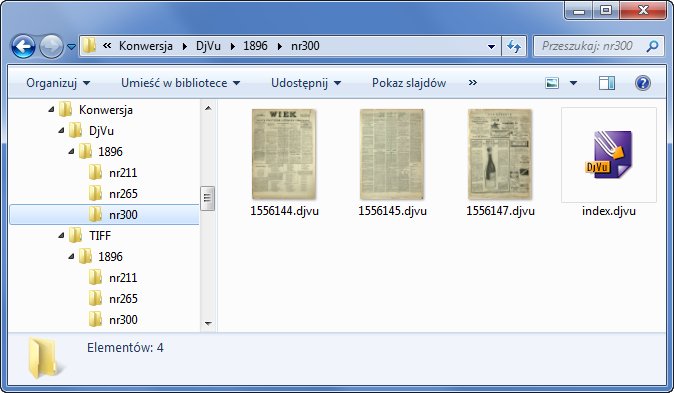Select the index.djvu DjVu icon
The image size is (674, 393).
pyautogui.click(x=609, y=155)
